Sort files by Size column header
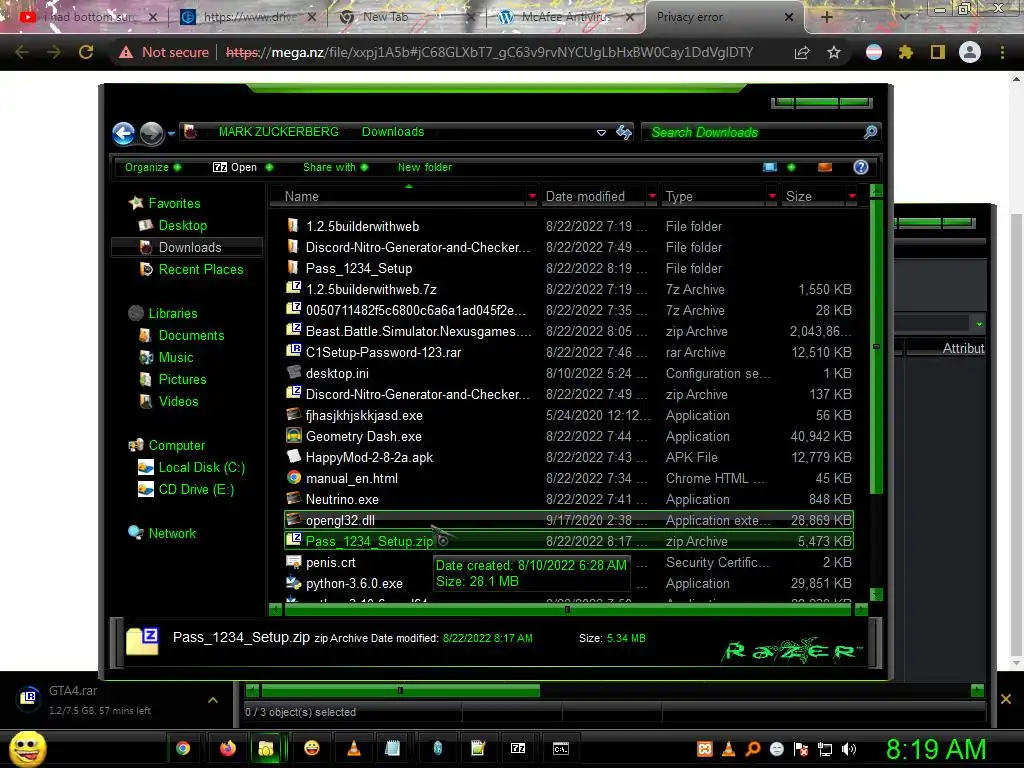Screen dimensions: 1024x768 tap(799, 196)
